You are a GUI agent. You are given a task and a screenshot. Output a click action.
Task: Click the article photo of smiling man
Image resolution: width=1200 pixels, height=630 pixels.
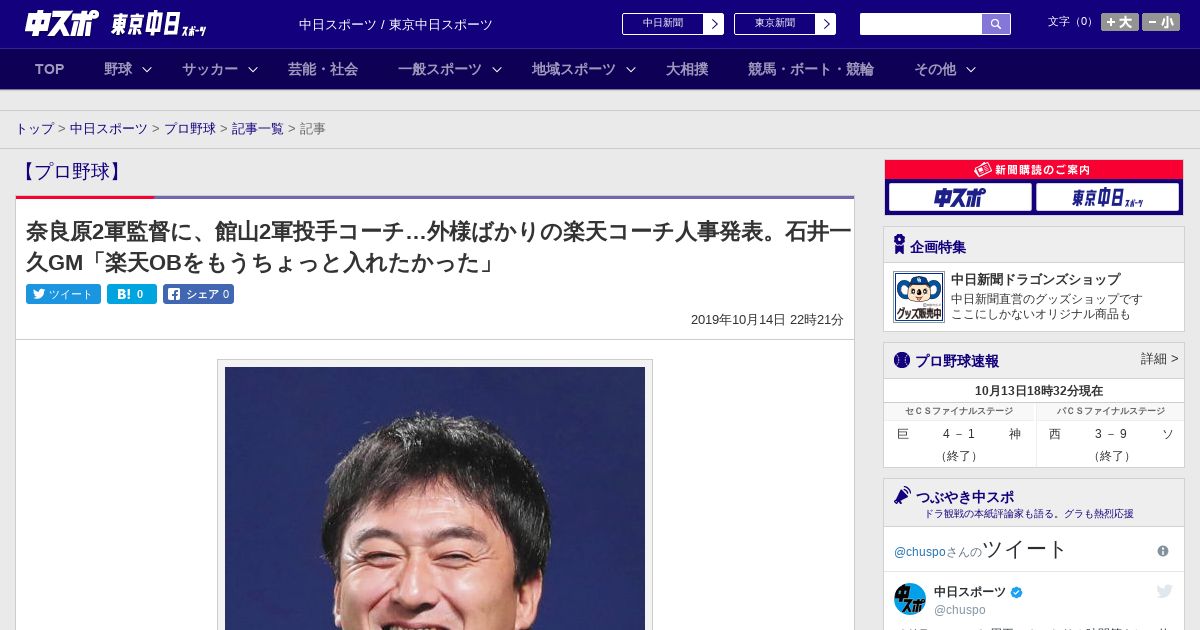pyautogui.click(x=435, y=498)
